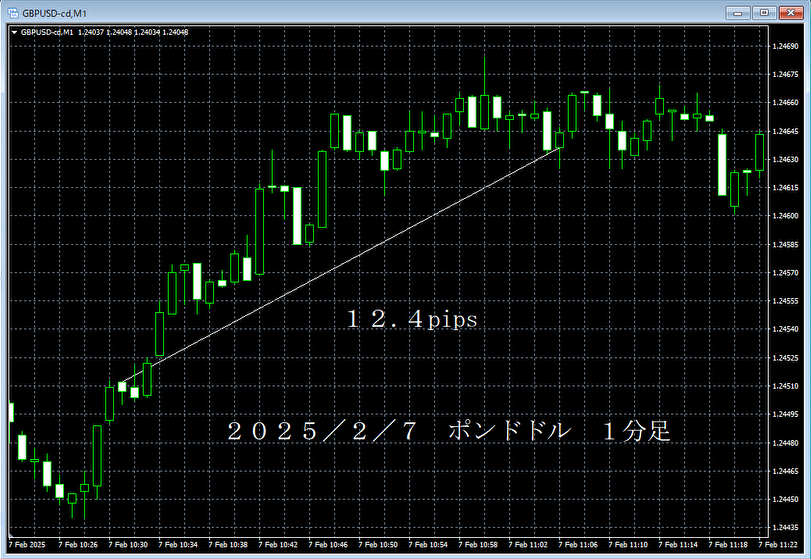Click the 1.24660 price scale label
This screenshot has height=559, width=811.
click(785, 103)
